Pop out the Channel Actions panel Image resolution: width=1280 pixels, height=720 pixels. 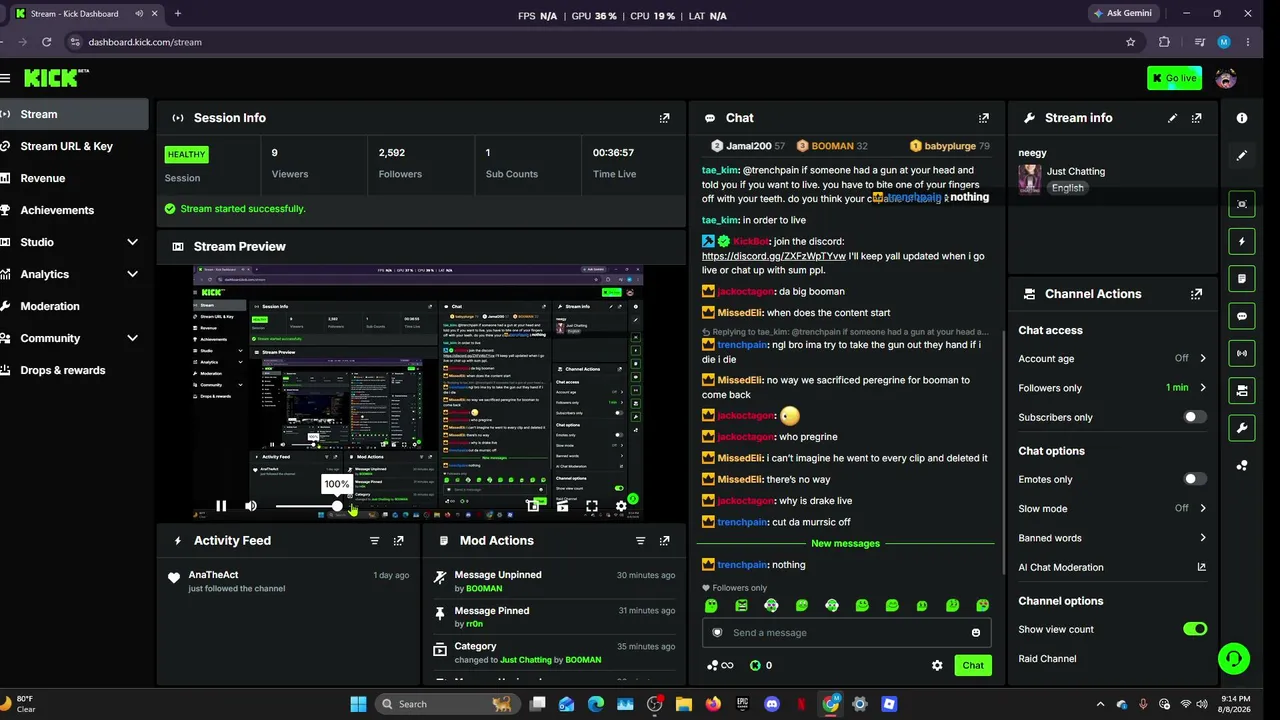tap(1197, 294)
